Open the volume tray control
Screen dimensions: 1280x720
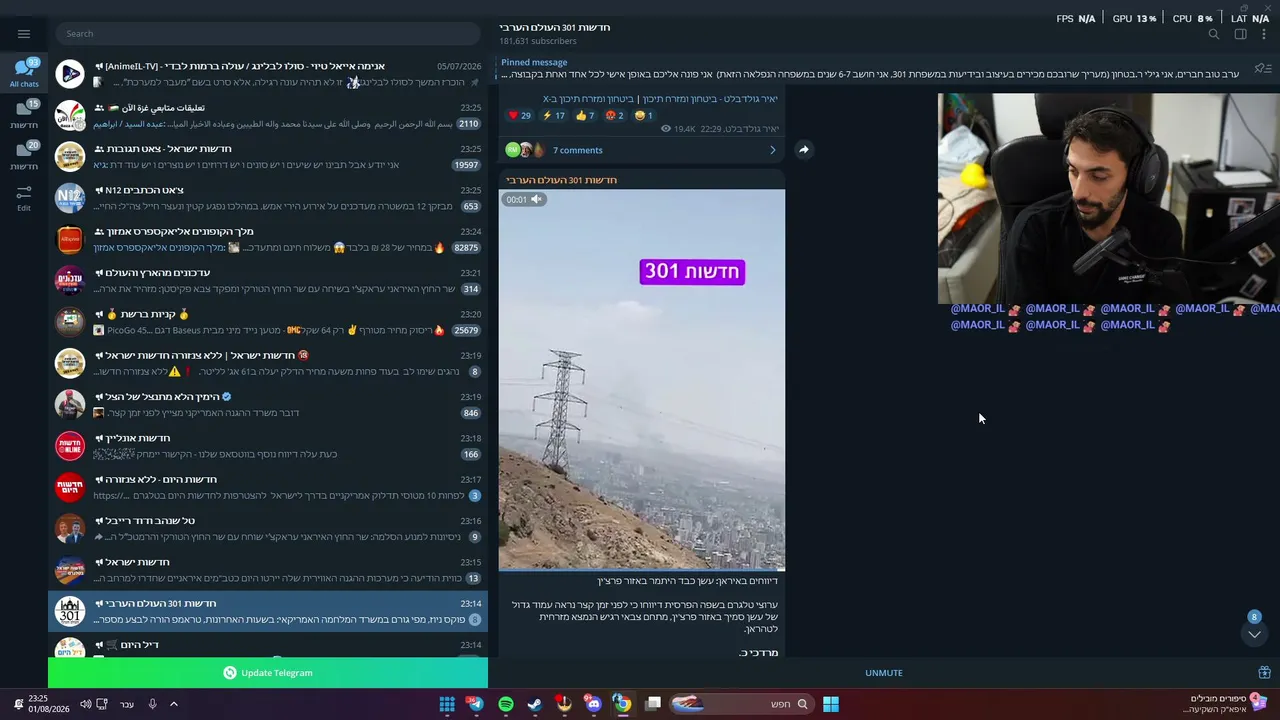coord(85,704)
